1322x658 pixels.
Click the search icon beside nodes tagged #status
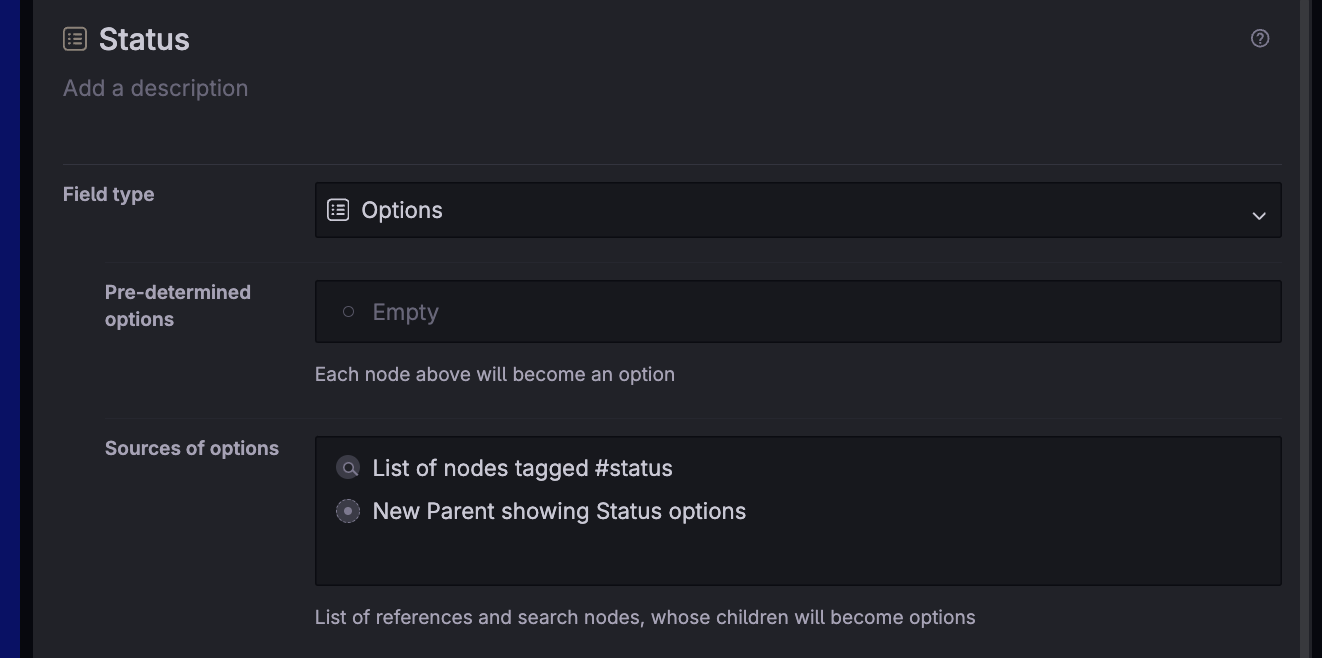[348, 468]
